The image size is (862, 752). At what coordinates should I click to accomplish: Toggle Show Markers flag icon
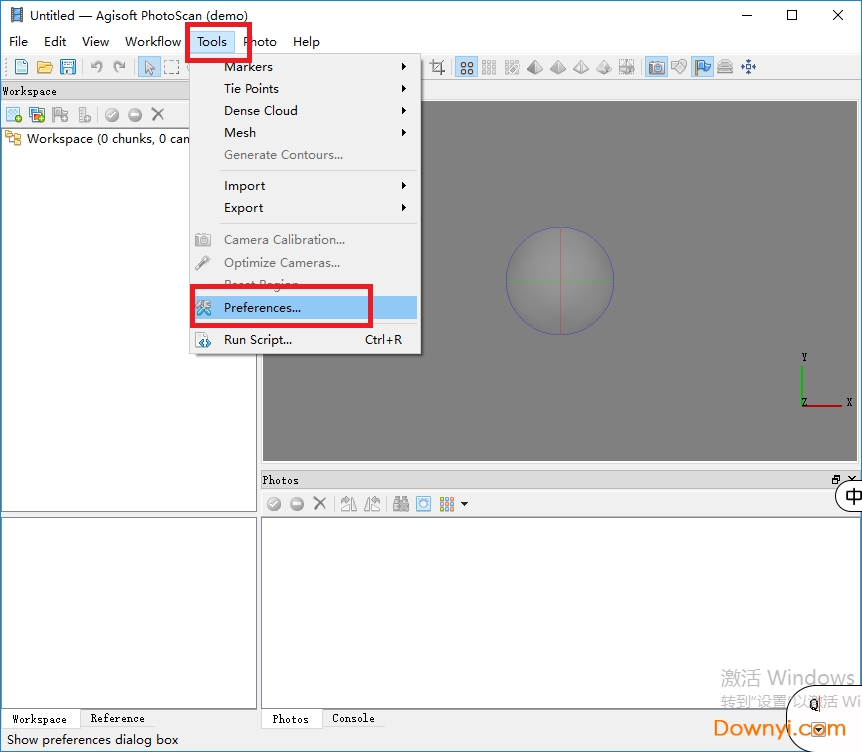coord(703,67)
